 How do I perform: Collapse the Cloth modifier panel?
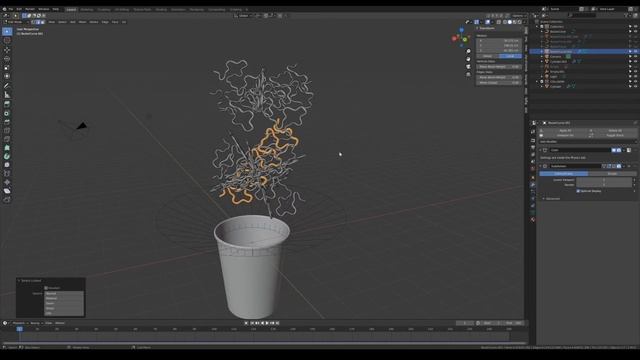[540, 150]
